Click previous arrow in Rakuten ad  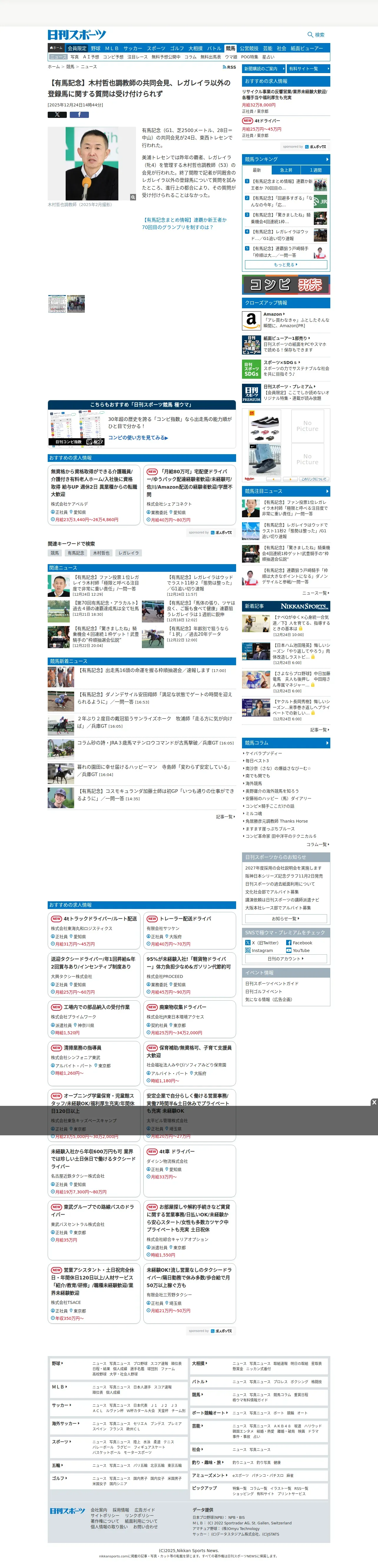(273, 479)
